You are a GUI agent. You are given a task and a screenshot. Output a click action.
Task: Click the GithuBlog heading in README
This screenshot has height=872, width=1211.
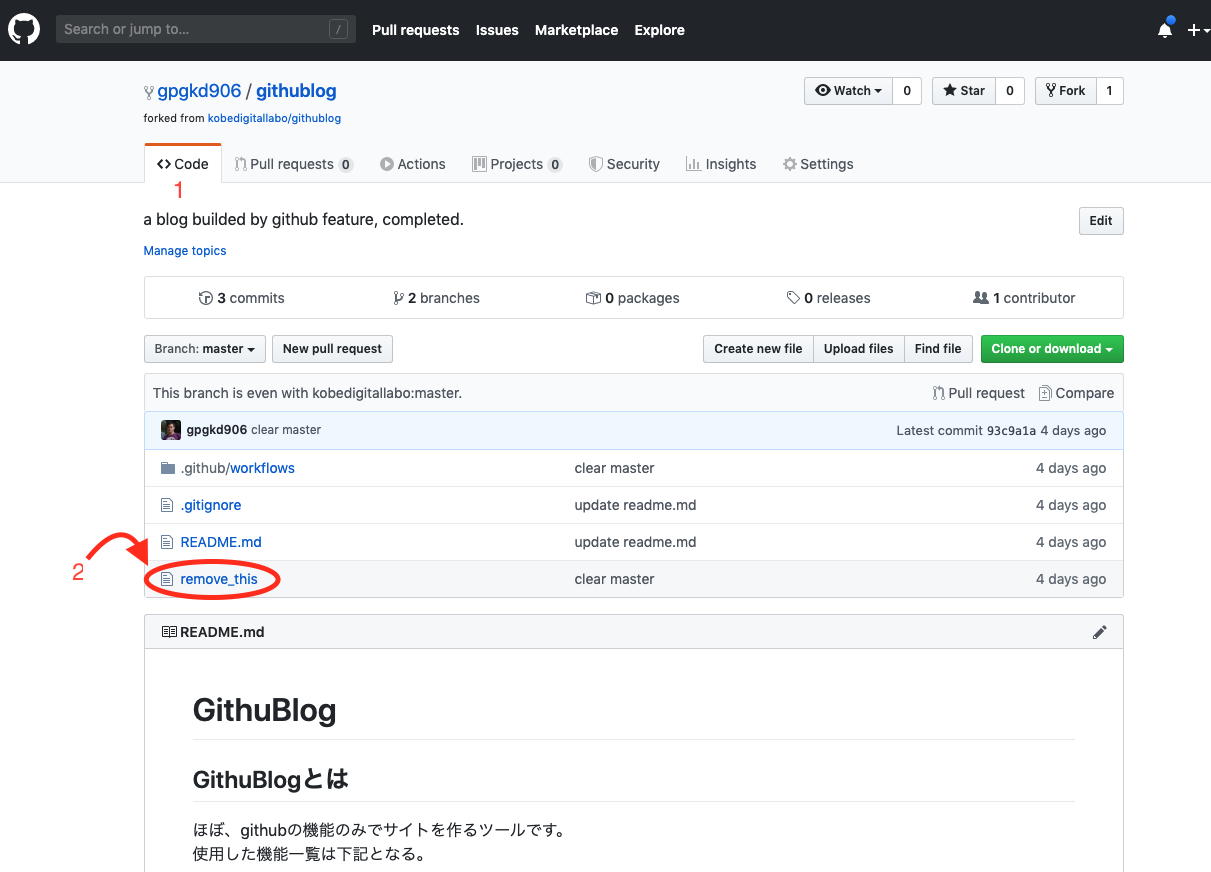(265, 711)
